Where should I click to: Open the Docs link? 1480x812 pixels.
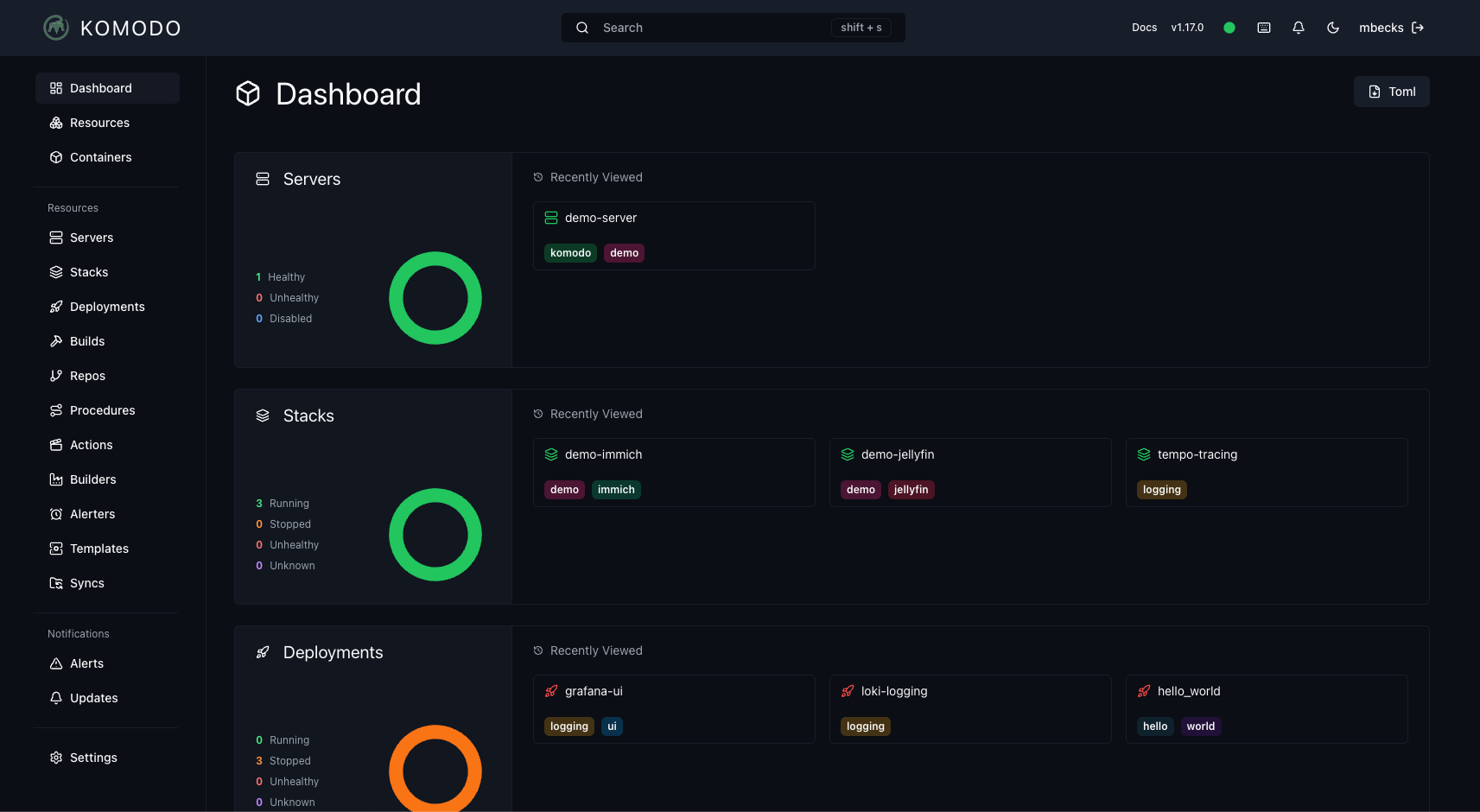[1144, 27]
